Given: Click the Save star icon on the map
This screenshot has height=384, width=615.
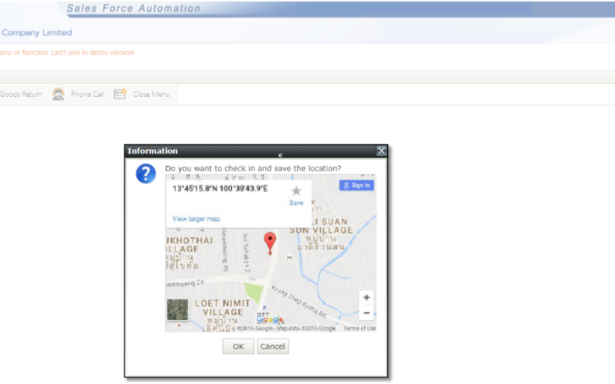Looking at the screenshot, I should tap(297, 191).
